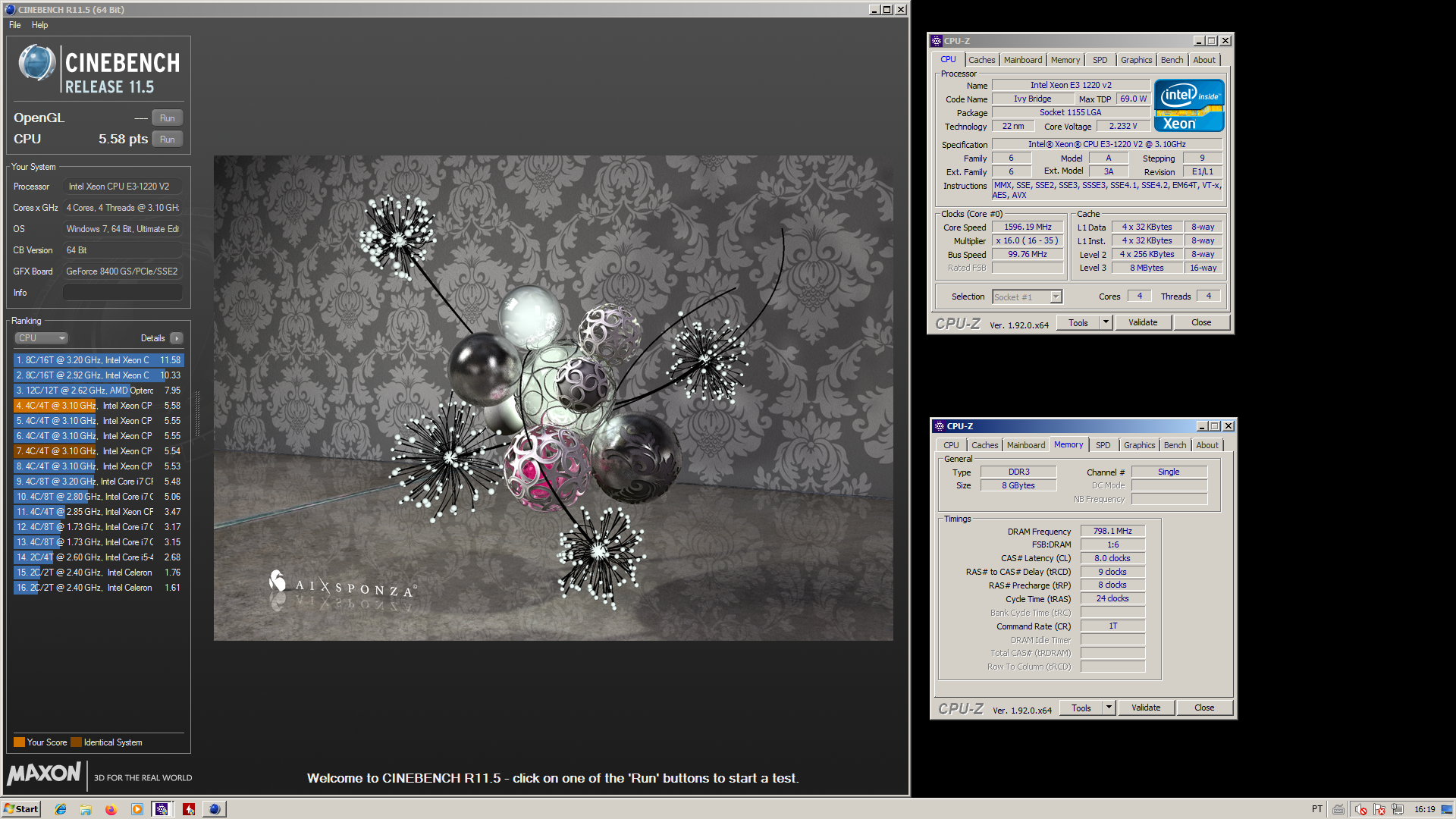This screenshot has width=1456, height=819.
Task: Click Close button in lower CPU-Z window
Action: point(1204,708)
